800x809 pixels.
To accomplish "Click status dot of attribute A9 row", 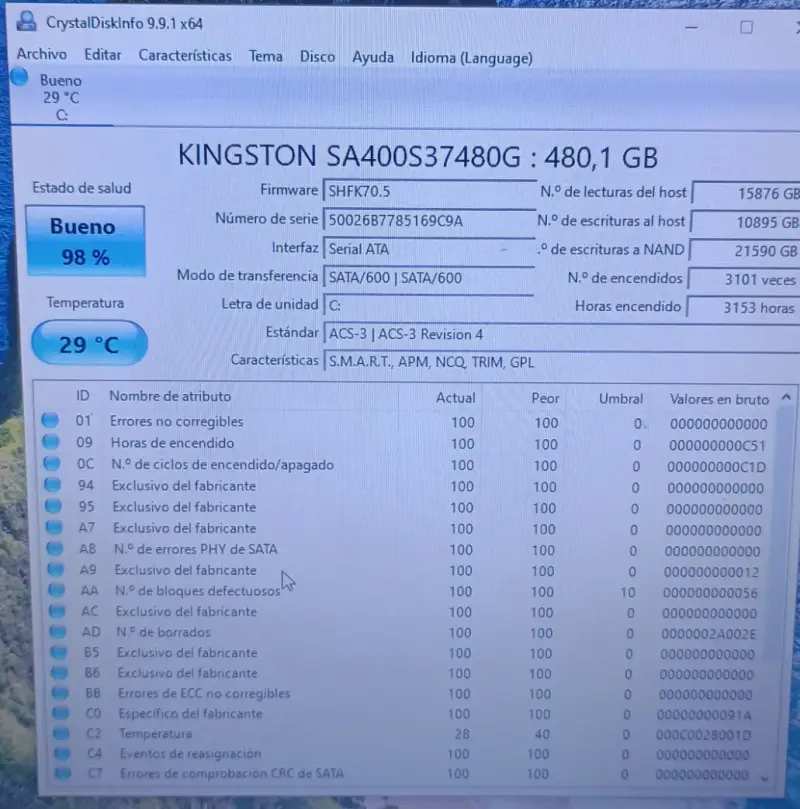I will (56, 569).
